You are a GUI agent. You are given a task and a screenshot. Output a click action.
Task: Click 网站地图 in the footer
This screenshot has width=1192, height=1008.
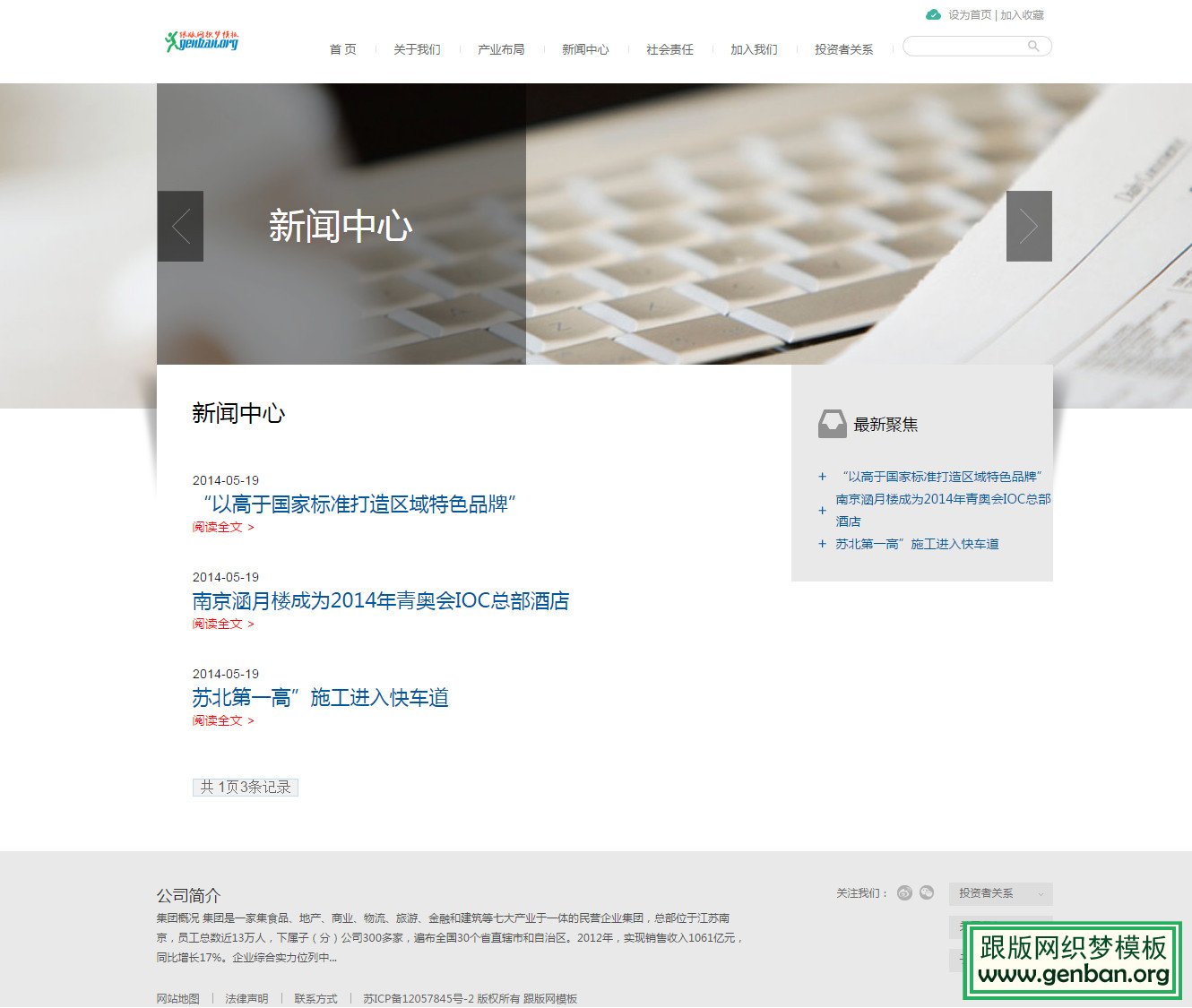(177, 997)
